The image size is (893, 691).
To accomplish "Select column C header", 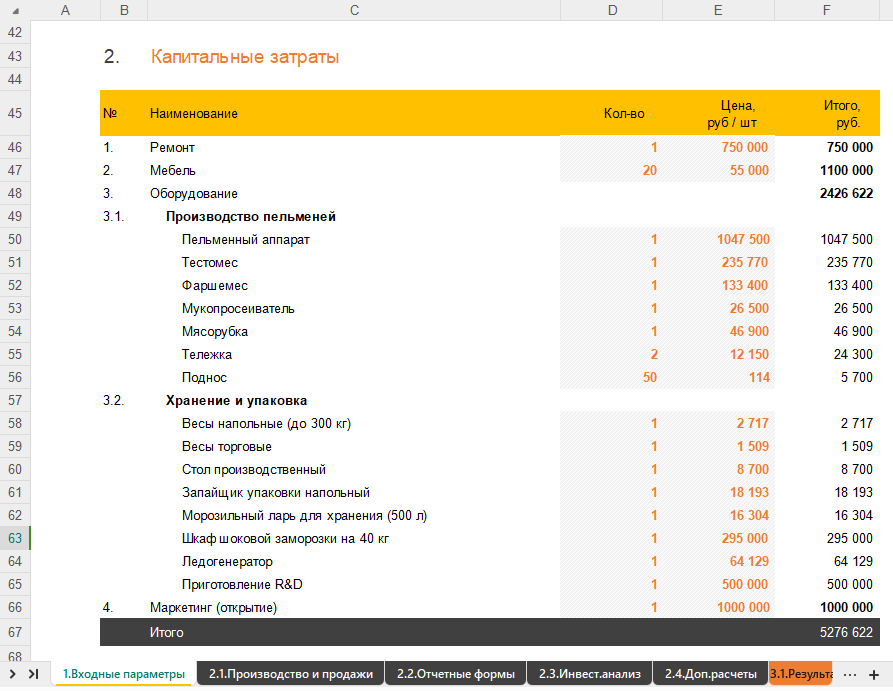I will click(354, 10).
